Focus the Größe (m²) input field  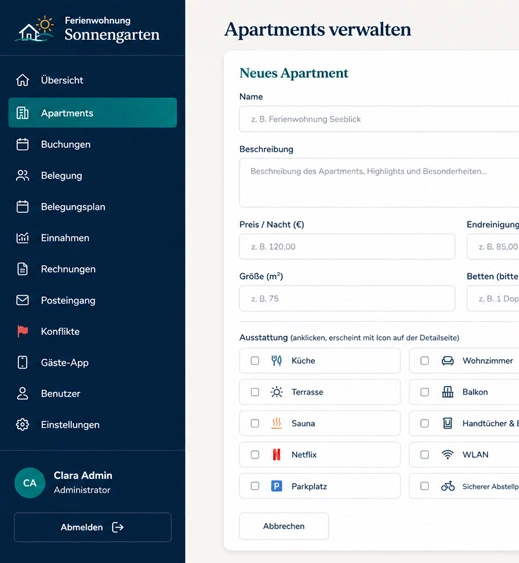347,298
